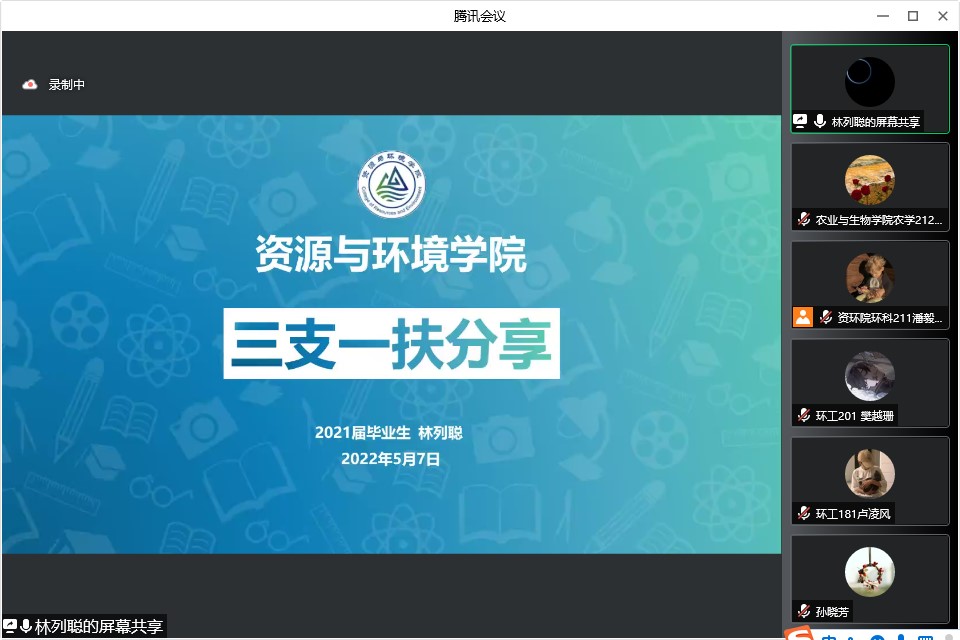Screen dimensions: 960x640
Task: Maximize the 腾讯会议 window
Action: pos(912,15)
